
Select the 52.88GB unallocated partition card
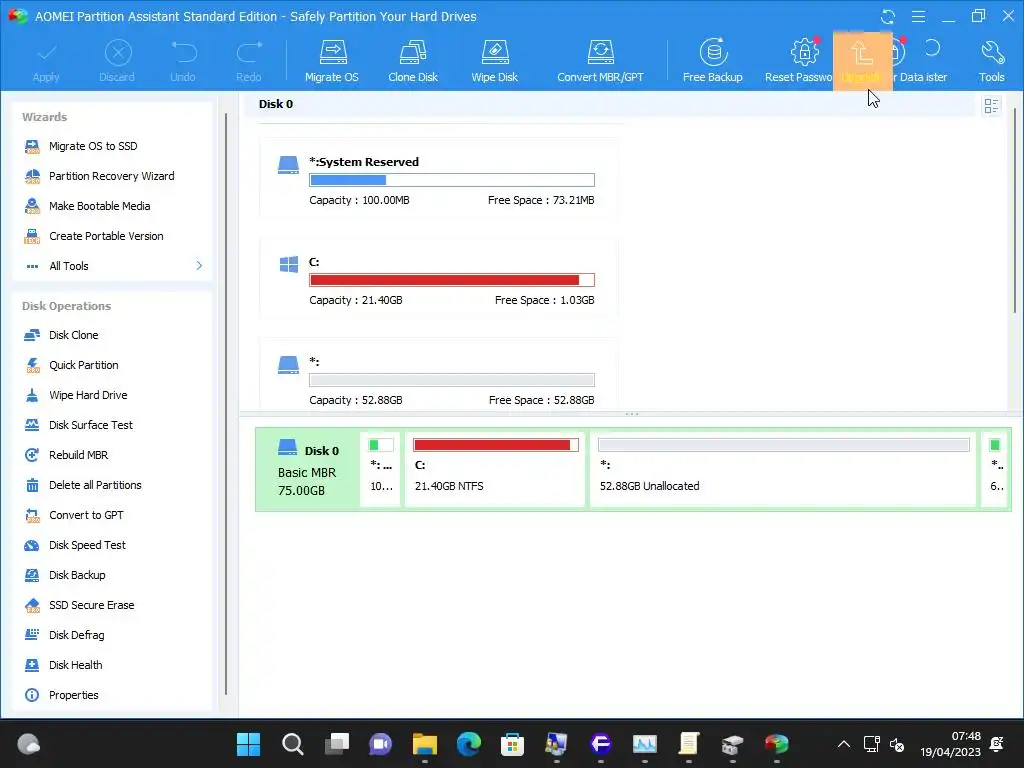click(439, 375)
